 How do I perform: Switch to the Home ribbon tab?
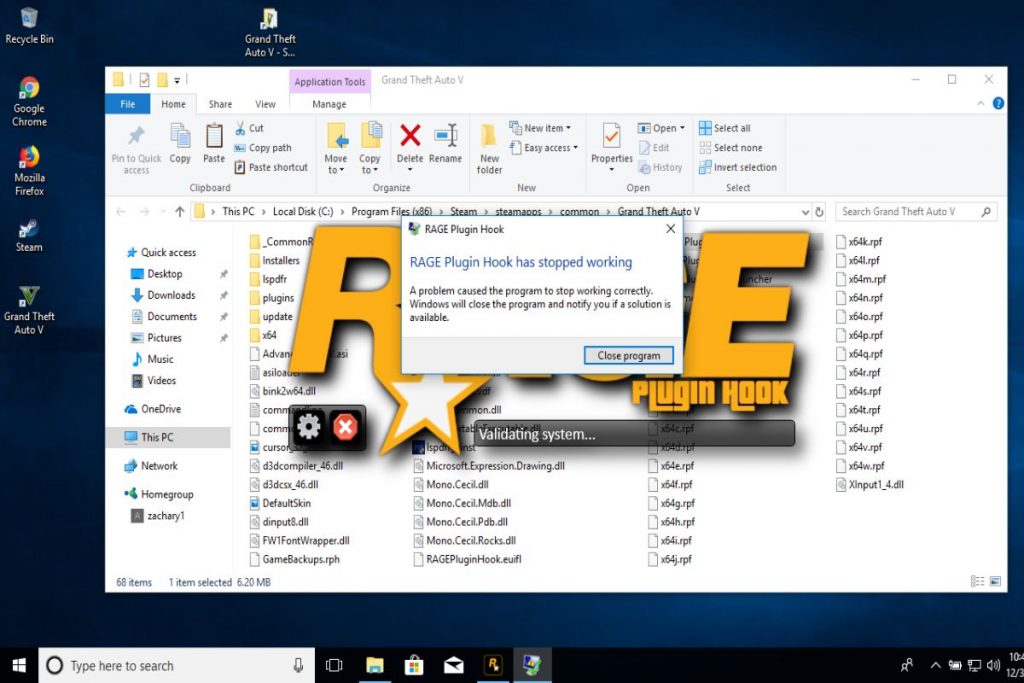[x=173, y=104]
